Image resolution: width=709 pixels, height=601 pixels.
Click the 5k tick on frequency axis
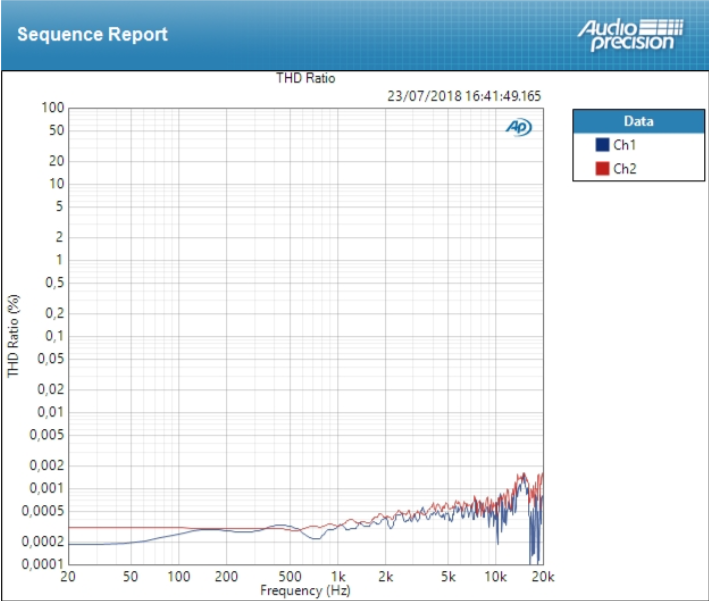448,578
